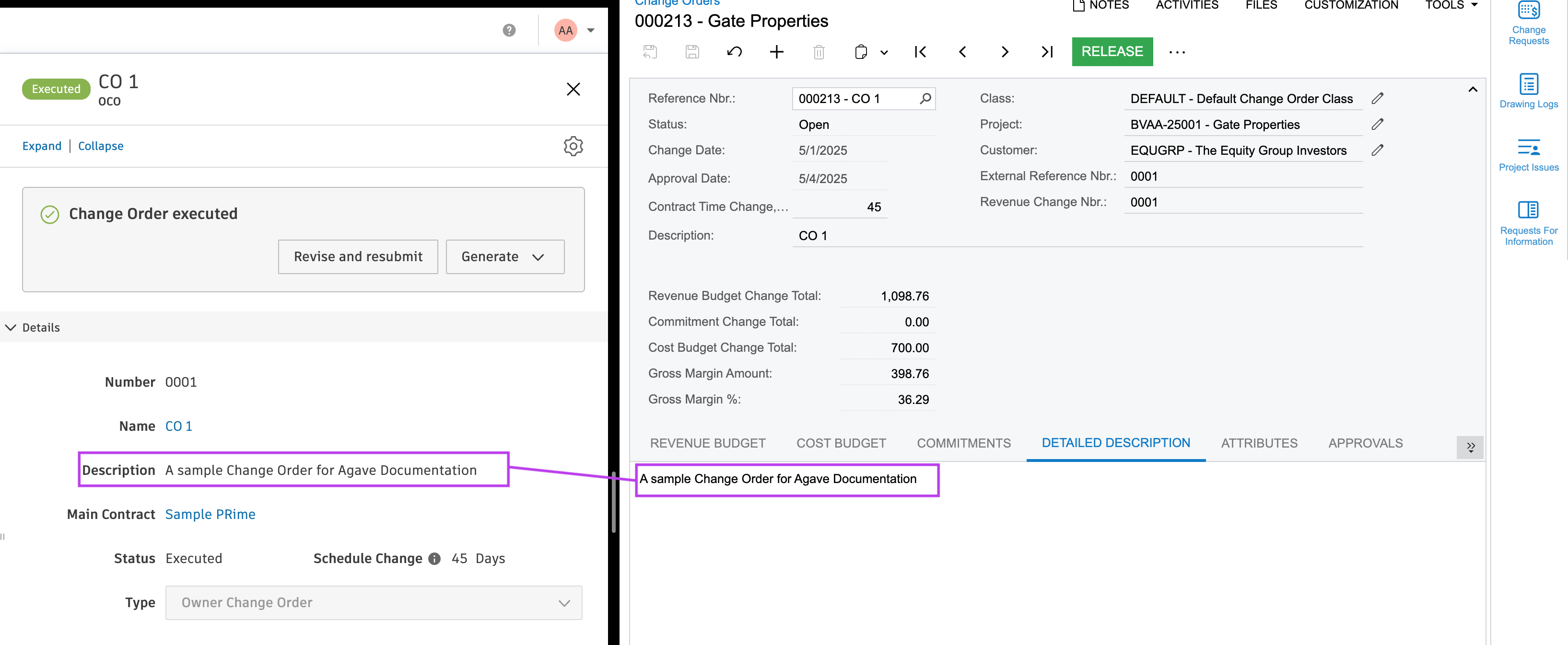This screenshot has width=1568, height=645.
Task: Click the green Release button
Action: [1112, 52]
